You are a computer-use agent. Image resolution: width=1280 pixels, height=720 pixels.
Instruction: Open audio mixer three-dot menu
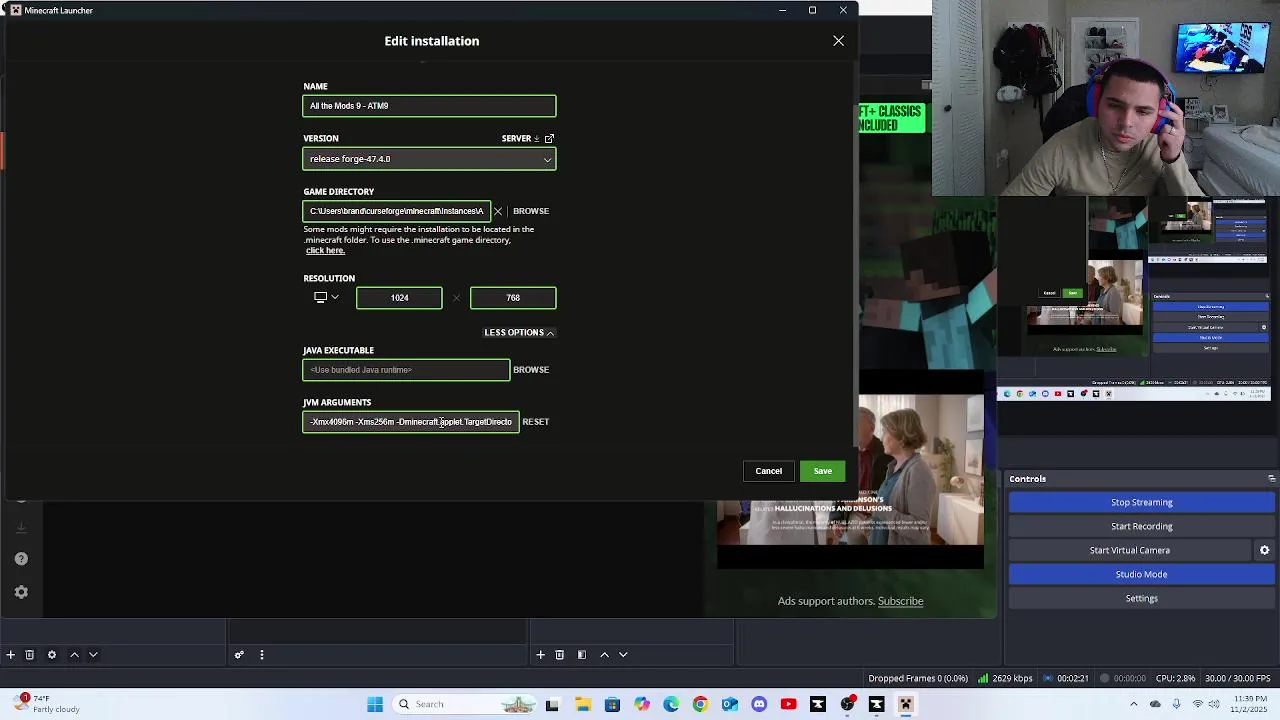point(261,655)
